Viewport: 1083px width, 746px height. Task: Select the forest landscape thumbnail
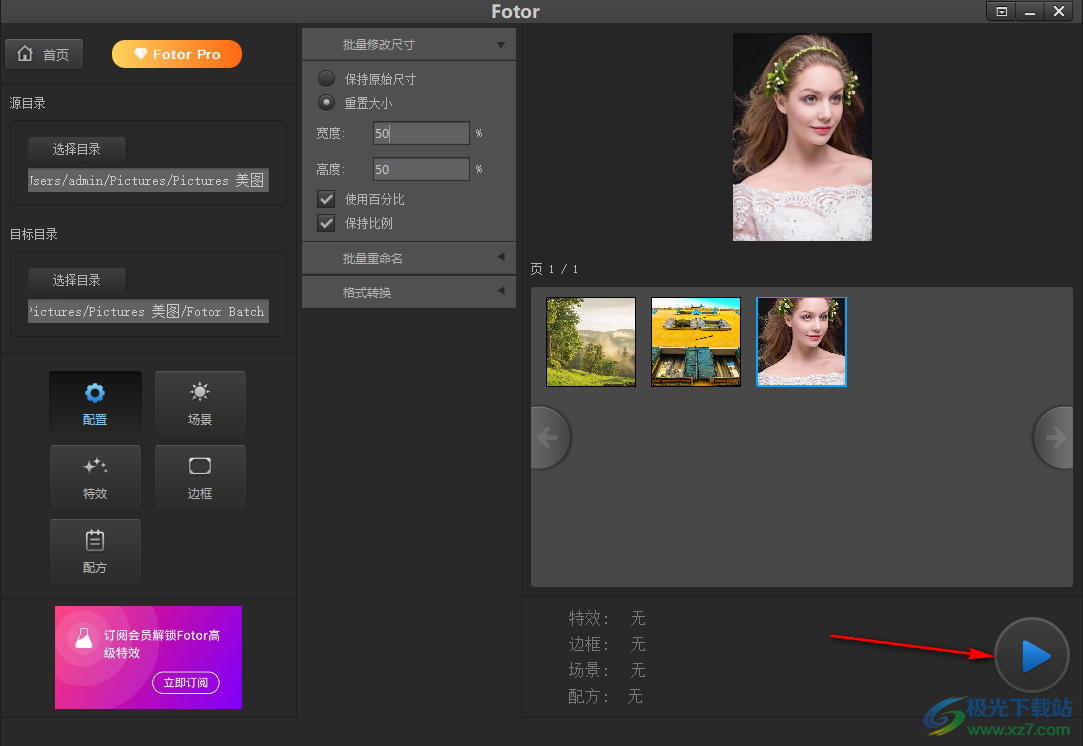tap(591, 342)
